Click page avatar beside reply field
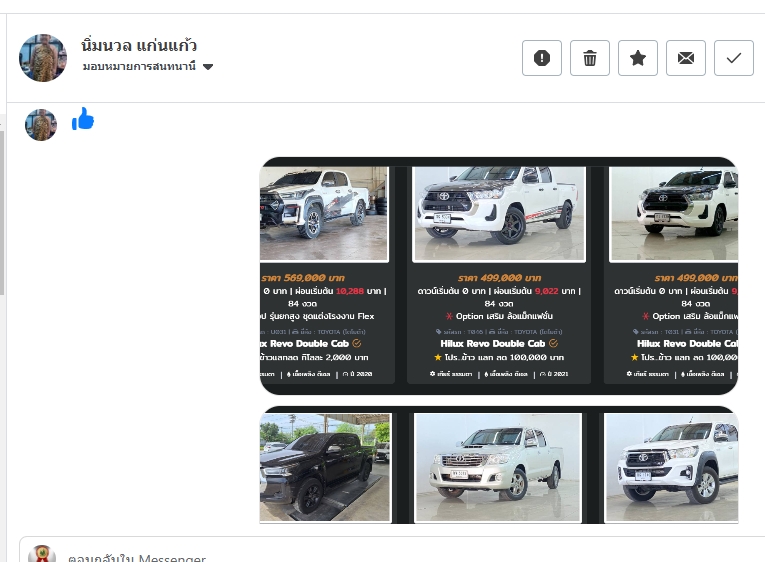The height and width of the screenshot is (562, 765). tap(42, 554)
